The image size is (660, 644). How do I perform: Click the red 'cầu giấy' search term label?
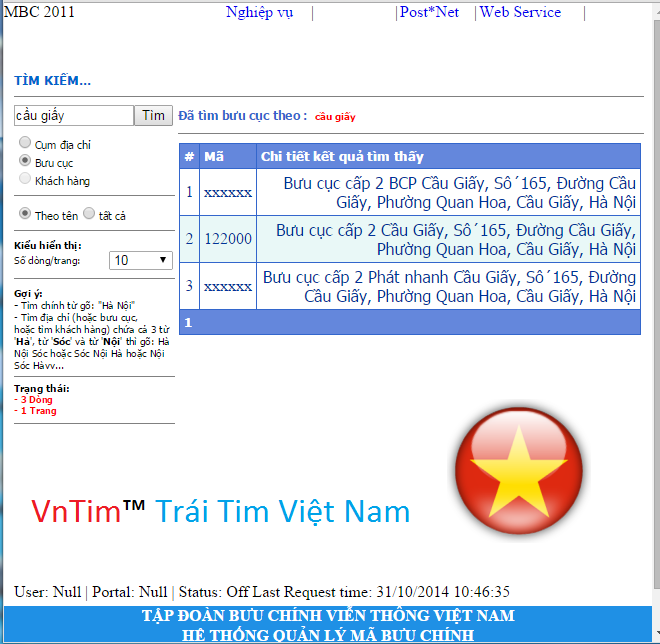[335, 117]
